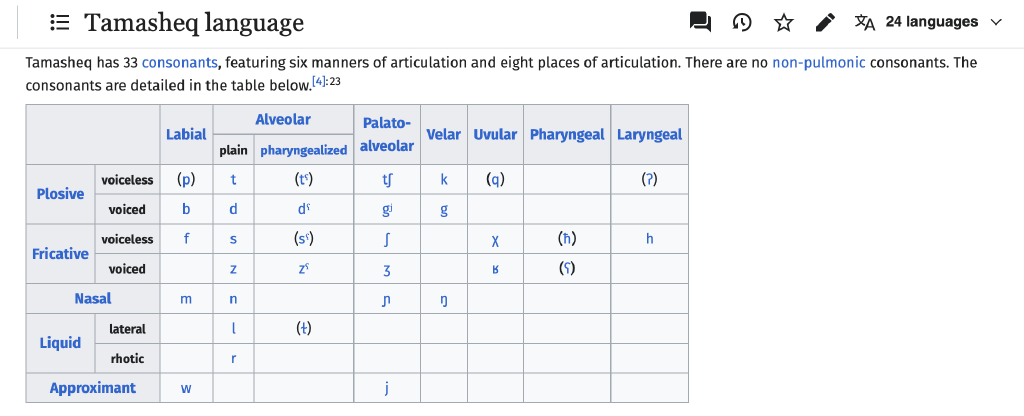Open the Plosive row header link
The image size is (1024, 416).
click(60, 194)
